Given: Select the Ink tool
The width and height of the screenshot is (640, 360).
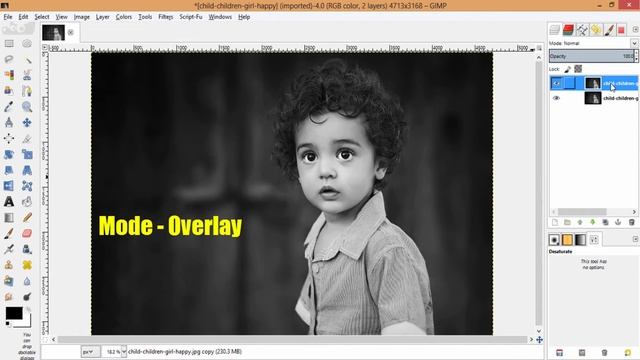Looking at the screenshot, I should [27, 249].
